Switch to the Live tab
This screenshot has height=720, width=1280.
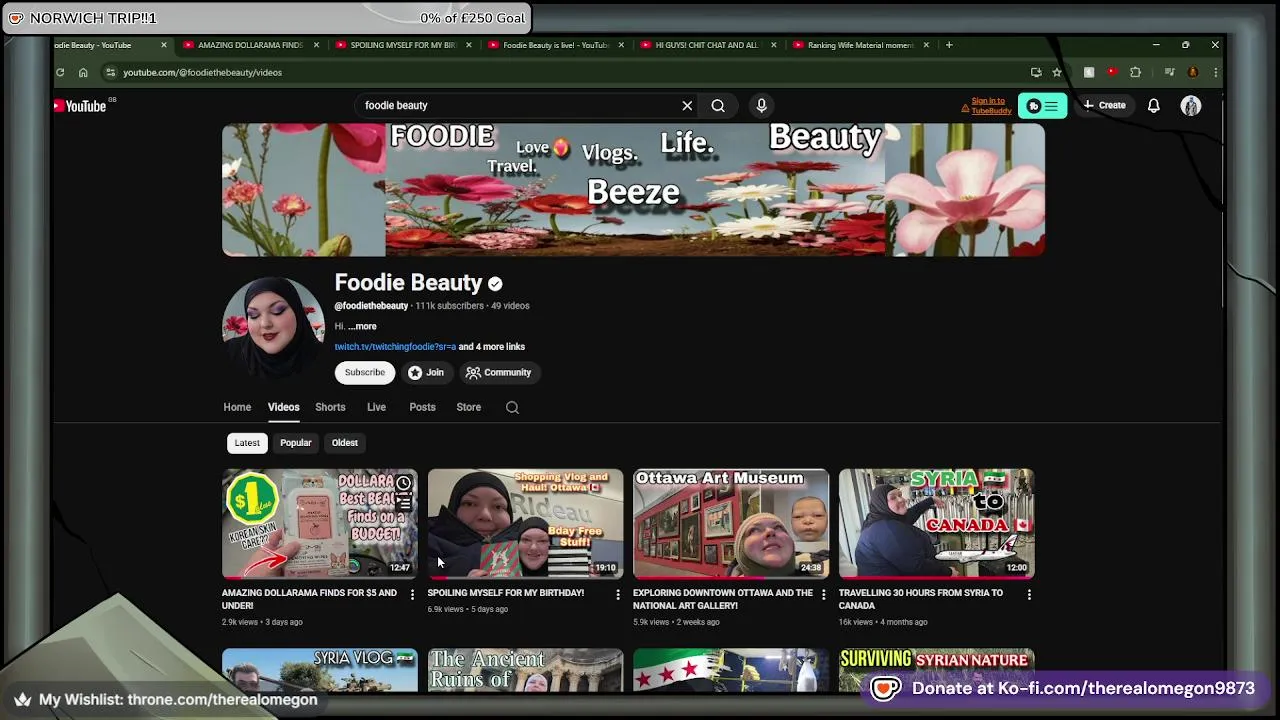point(376,407)
